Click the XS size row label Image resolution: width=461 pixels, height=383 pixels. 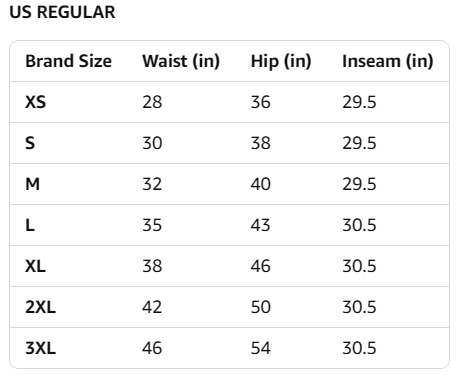(35, 102)
